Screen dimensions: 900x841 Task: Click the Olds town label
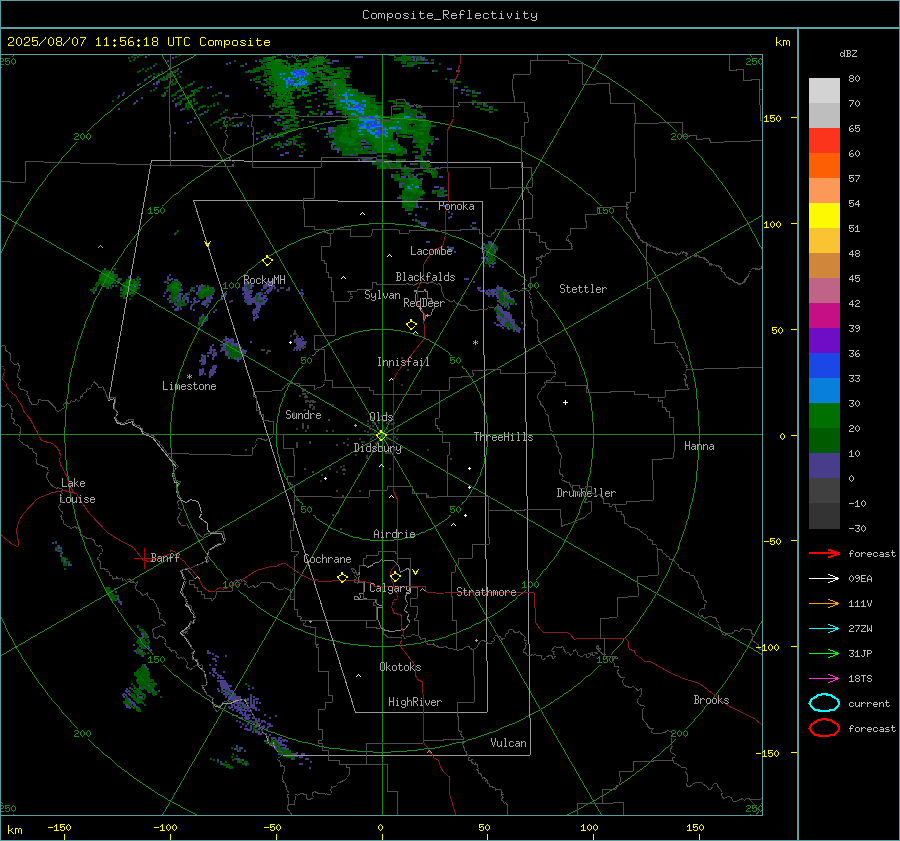pyautogui.click(x=381, y=417)
